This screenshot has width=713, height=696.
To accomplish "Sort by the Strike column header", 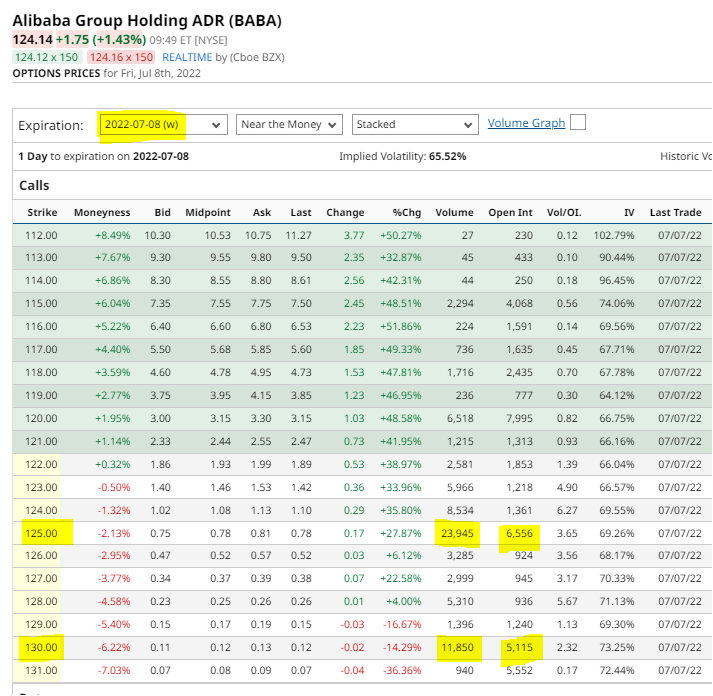I will 42,212.
